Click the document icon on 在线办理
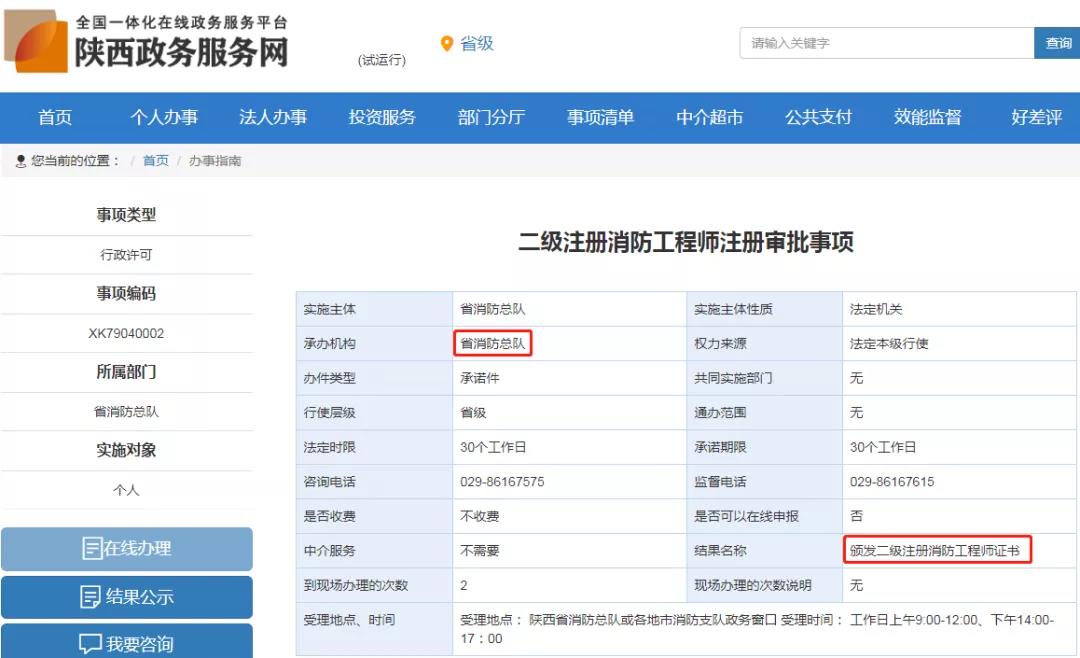 coord(92,548)
